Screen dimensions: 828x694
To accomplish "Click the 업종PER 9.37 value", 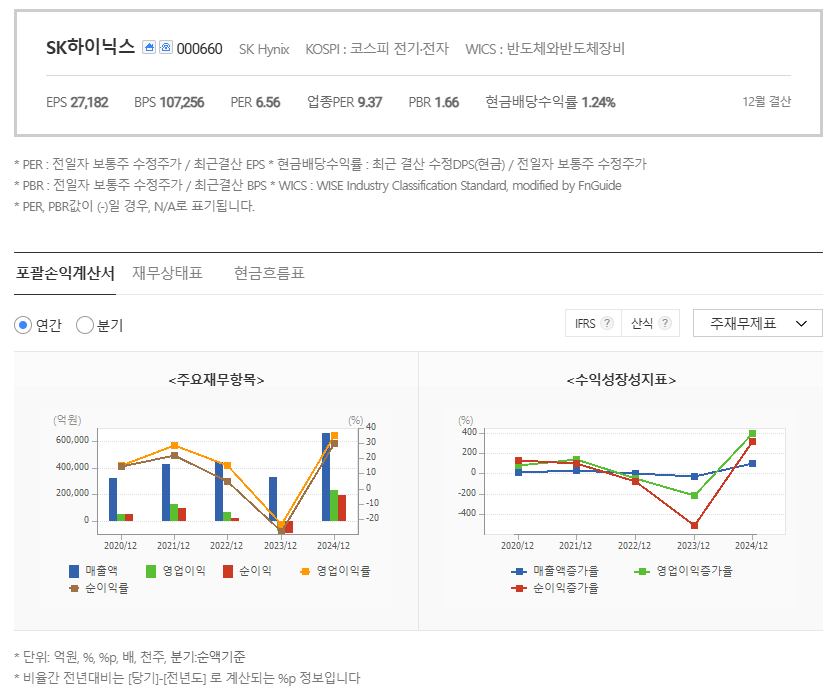I will click(344, 102).
